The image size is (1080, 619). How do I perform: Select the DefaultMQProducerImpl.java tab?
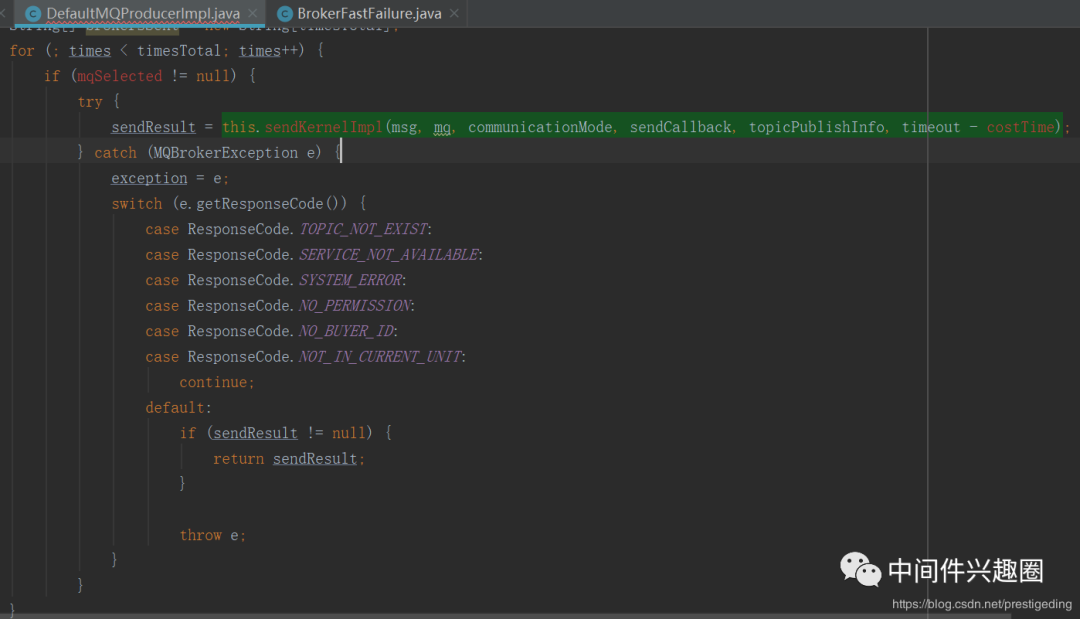pos(142,13)
